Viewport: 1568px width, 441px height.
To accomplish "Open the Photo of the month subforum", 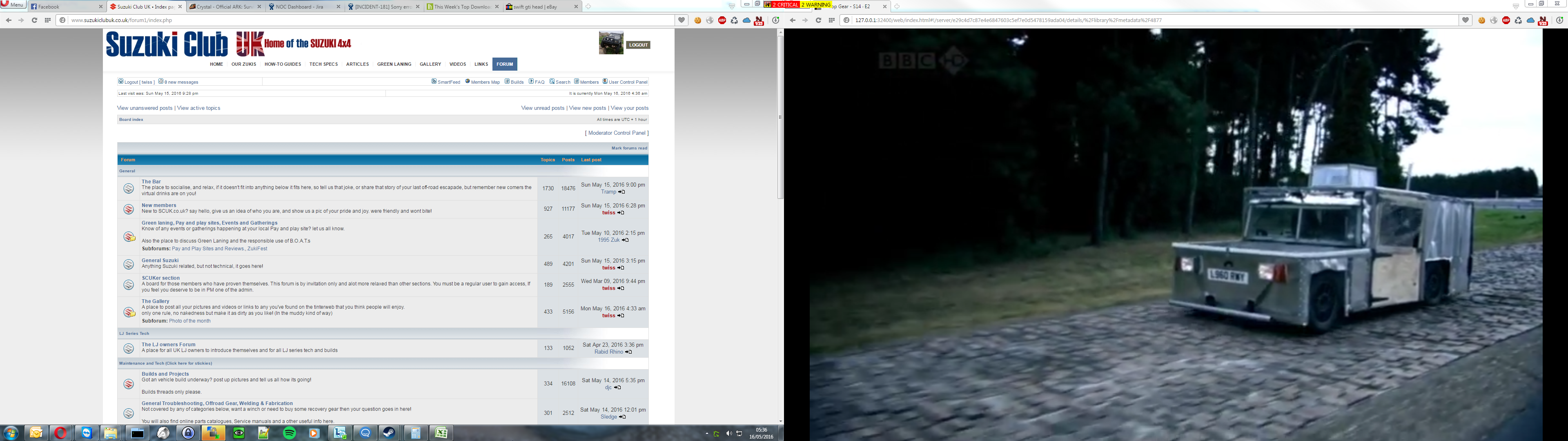I will coord(190,321).
